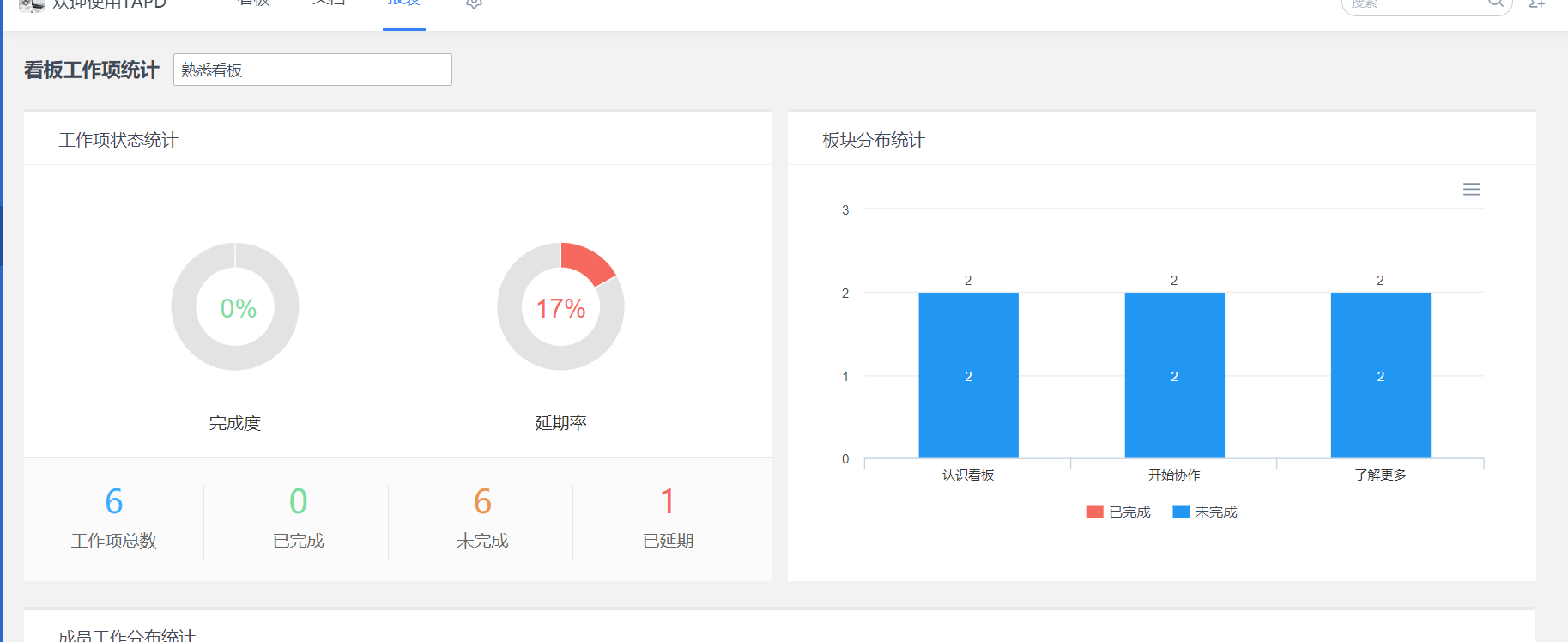The image size is (1568, 642).
Task: Click the search magnifier icon
Action: point(1495,3)
